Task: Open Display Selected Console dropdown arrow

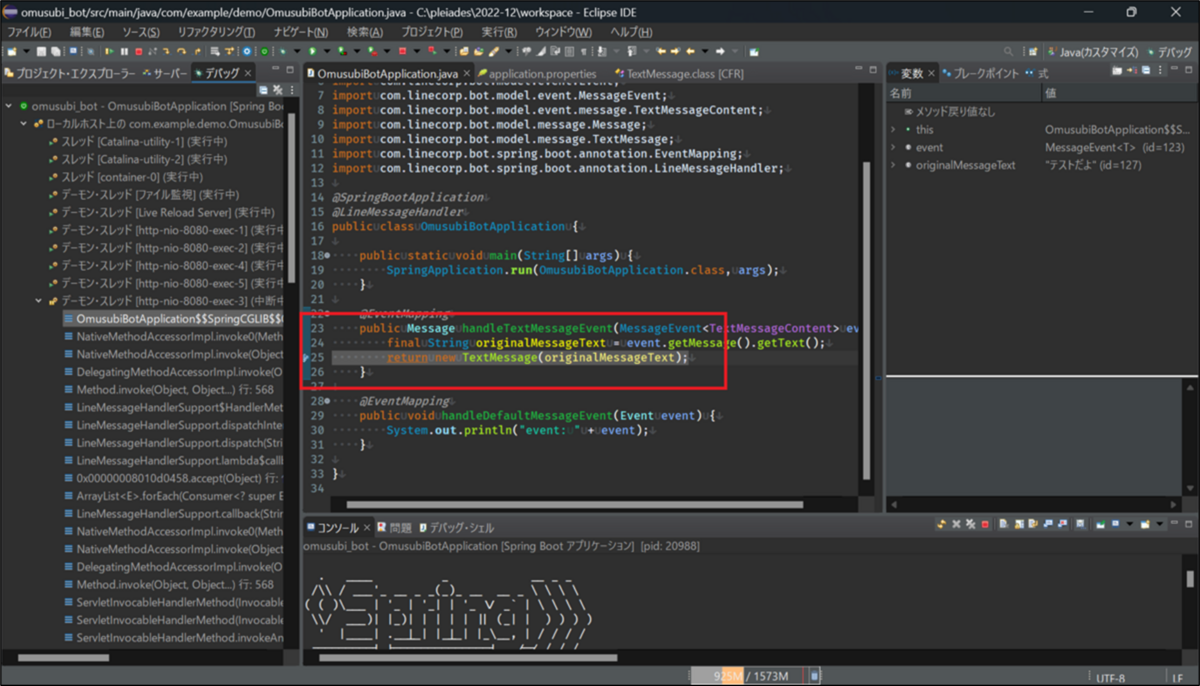Action: coord(1129,524)
